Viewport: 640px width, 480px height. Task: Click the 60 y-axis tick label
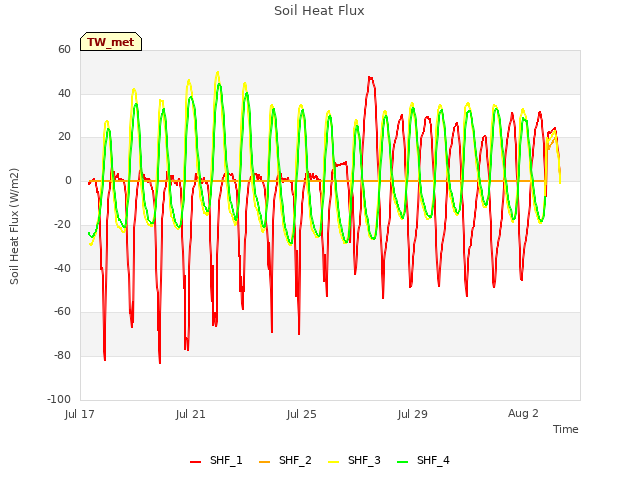pyautogui.click(x=64, y=49)
